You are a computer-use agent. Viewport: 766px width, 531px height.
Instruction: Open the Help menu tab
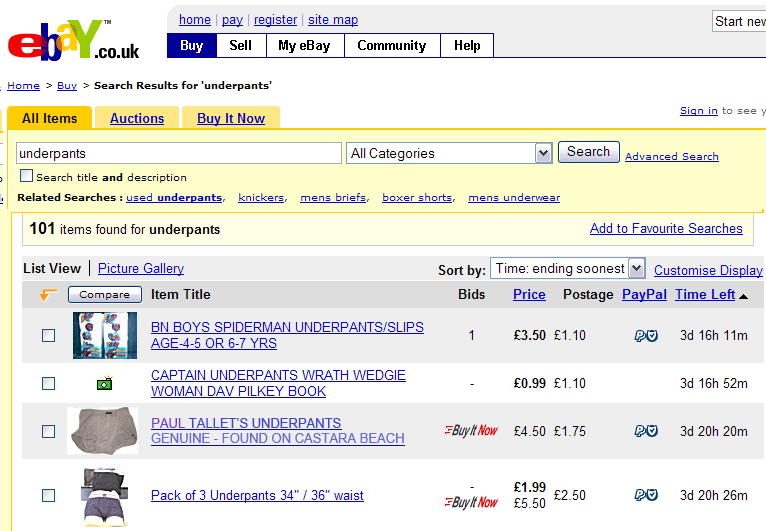467,45
